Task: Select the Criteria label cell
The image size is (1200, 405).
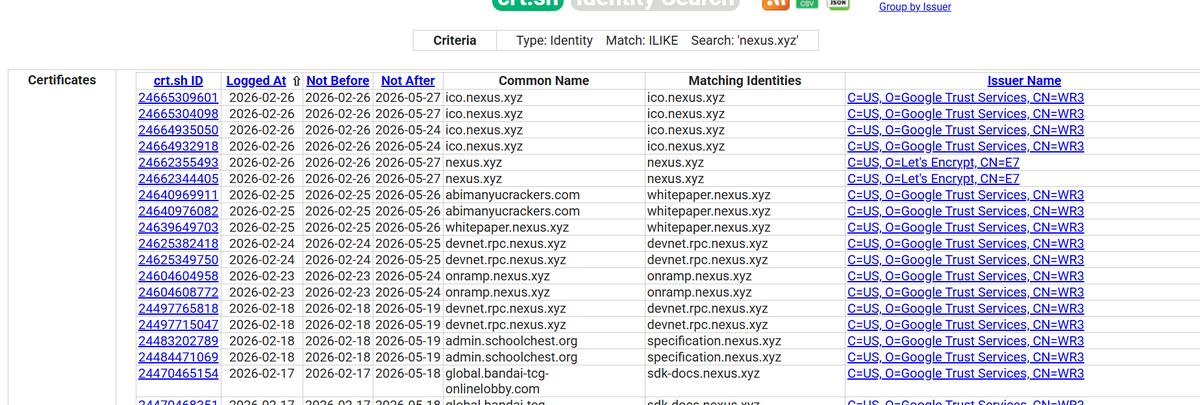Action: (454, 41)
